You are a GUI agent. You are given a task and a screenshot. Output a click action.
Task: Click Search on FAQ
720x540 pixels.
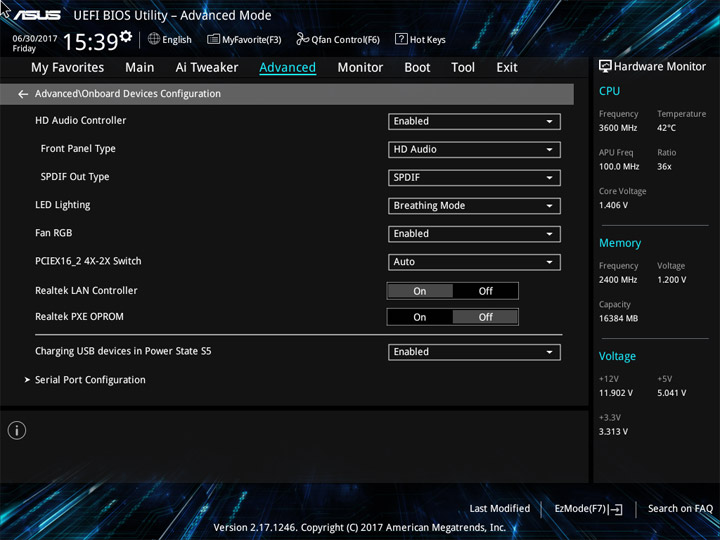680,509
